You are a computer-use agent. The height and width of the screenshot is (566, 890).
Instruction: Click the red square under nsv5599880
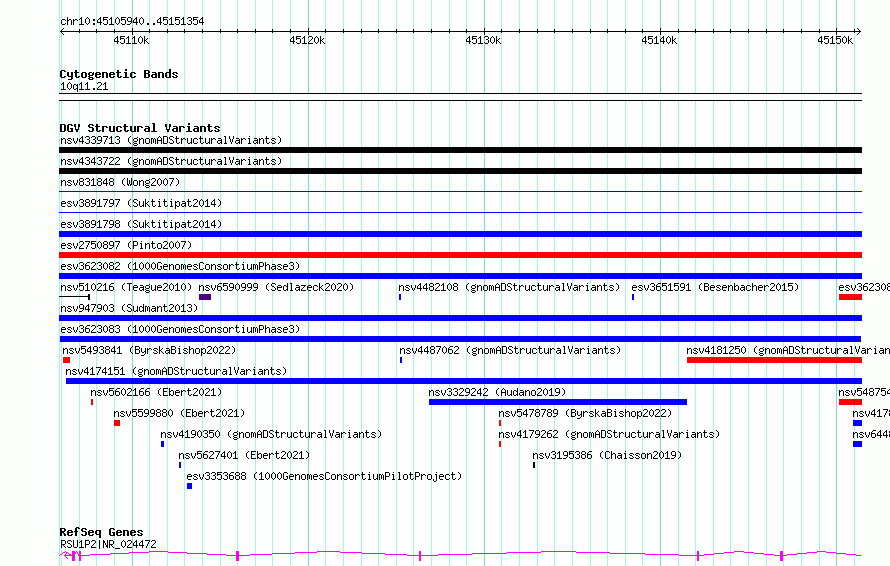tap(117, 423)
